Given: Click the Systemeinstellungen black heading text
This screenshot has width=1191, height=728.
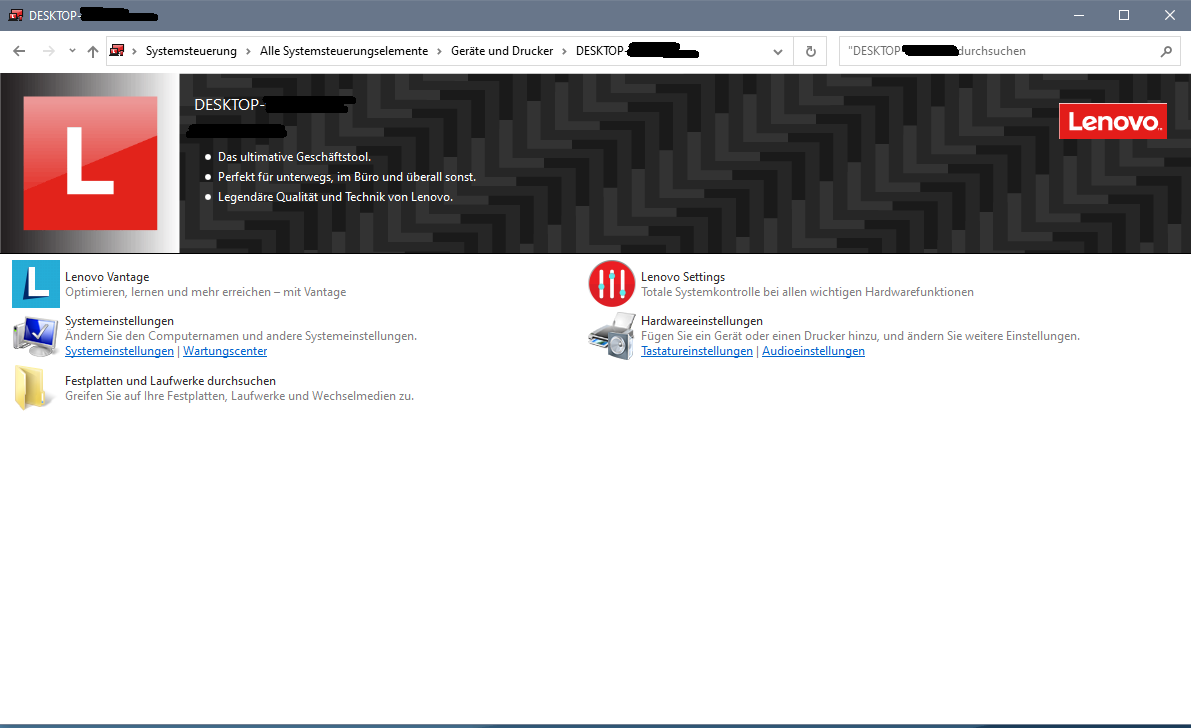Looking at the screenshot, I should click(119, 321).
